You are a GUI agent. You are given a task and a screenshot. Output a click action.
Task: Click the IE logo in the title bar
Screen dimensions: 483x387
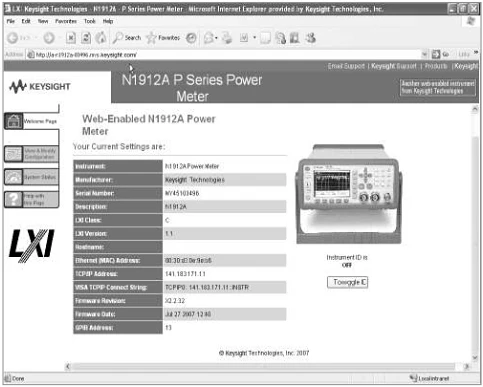7,9
